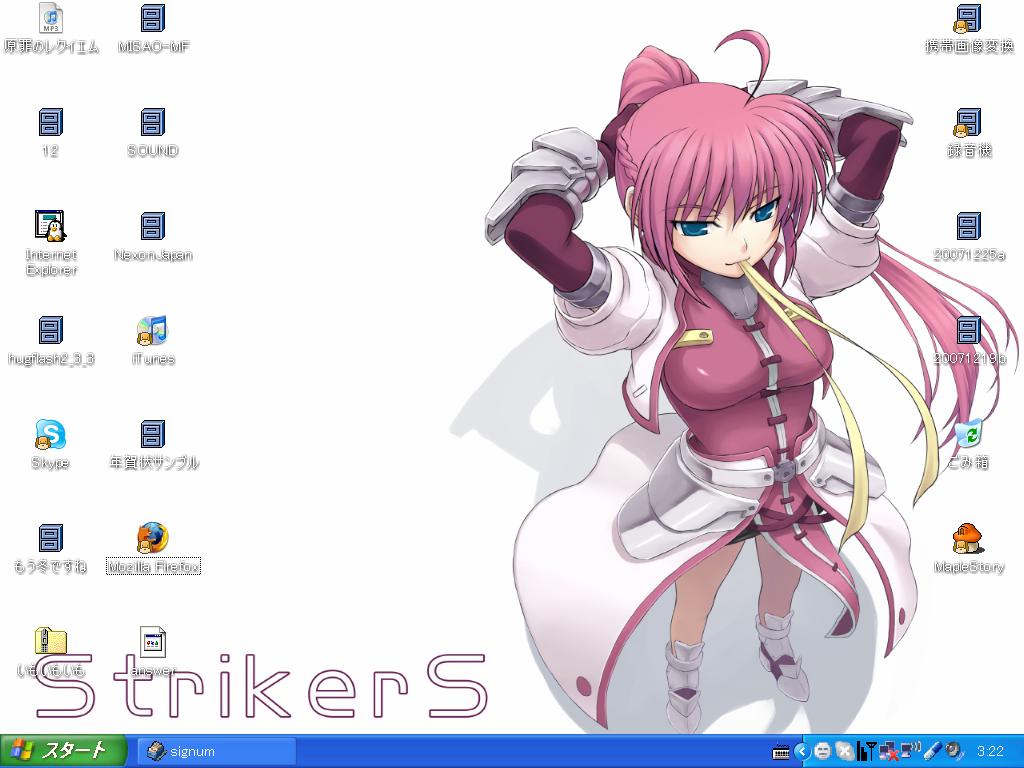Select the 20071219b folder icon
1024x768 pixels.
point(968,330)
